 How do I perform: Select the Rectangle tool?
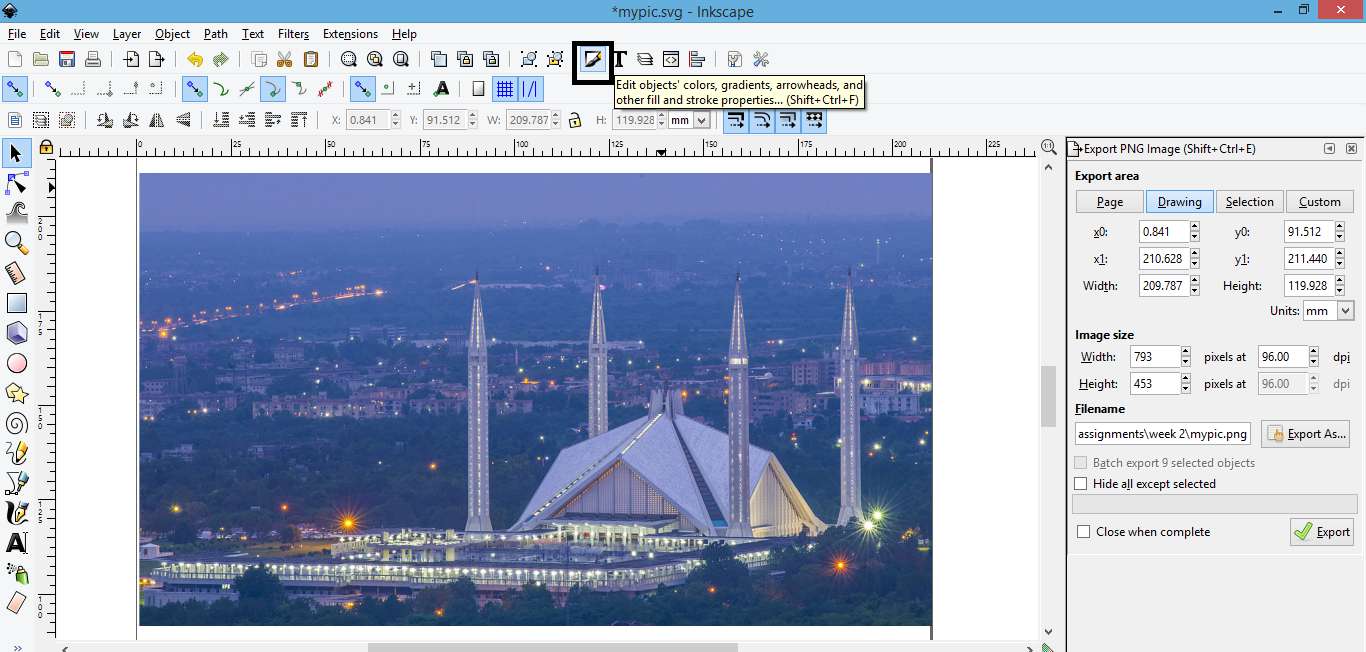(x=16, y=303)
